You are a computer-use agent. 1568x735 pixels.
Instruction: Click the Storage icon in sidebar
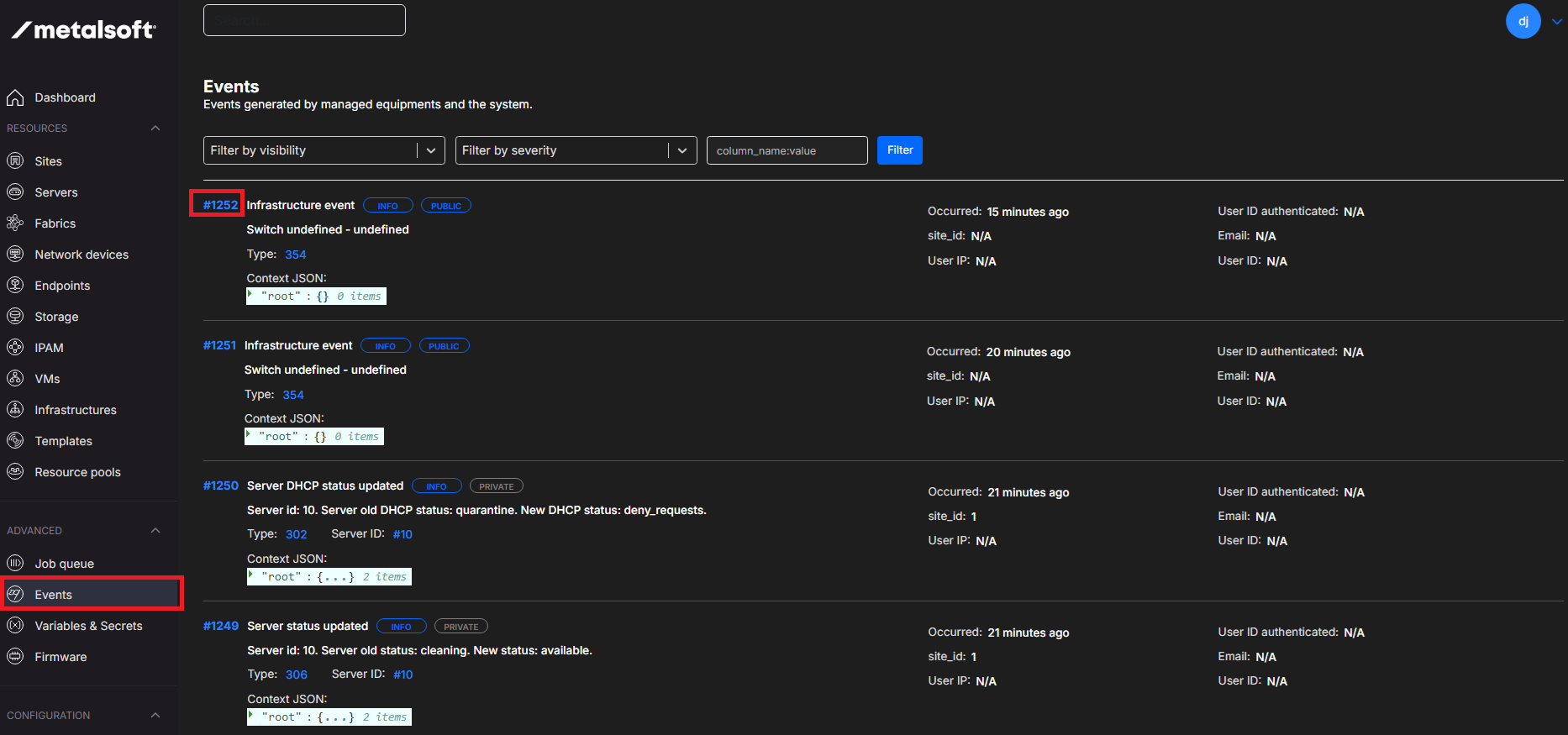(x=15, y=317)
